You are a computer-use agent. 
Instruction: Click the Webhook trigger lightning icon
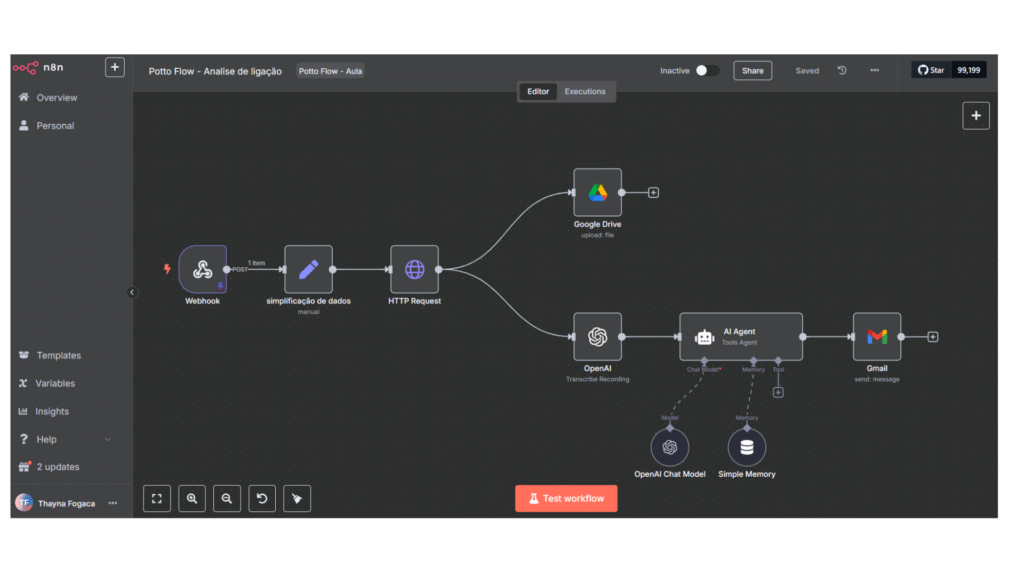(x=167, y=268)
